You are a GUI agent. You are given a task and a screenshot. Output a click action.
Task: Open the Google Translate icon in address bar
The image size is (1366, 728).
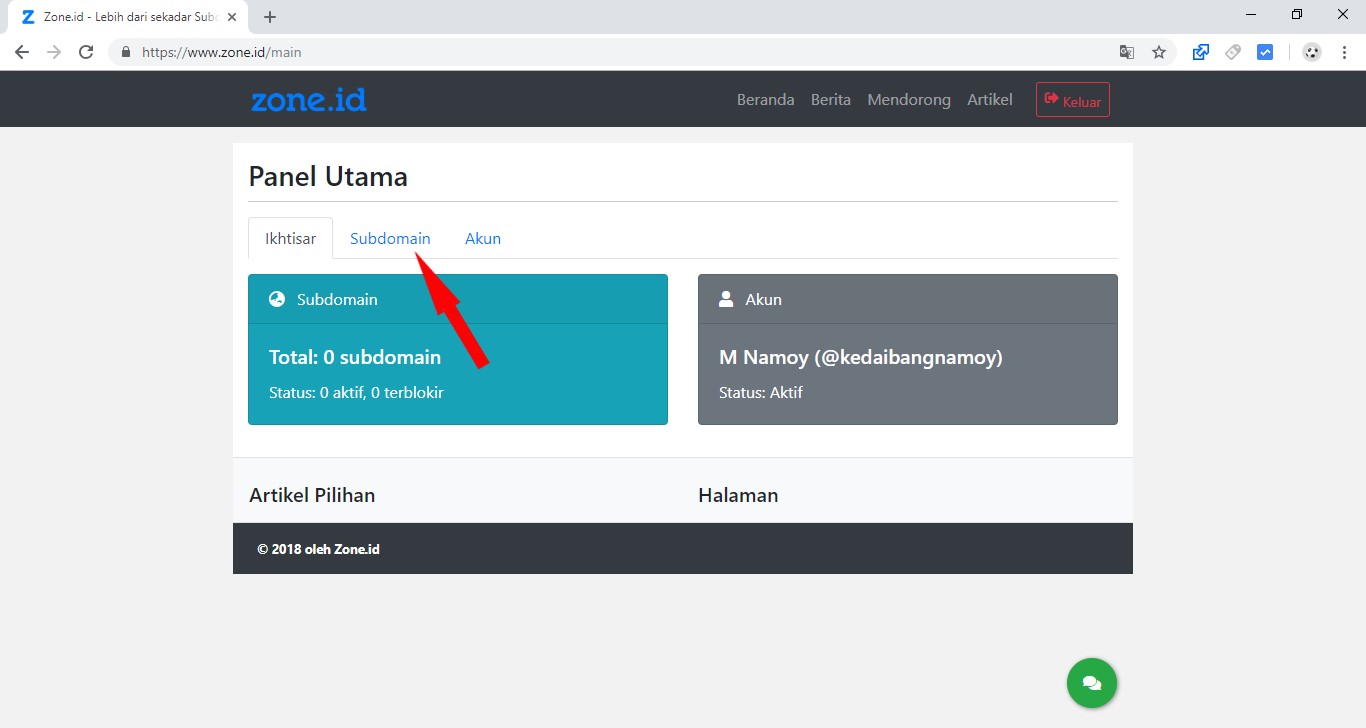(x=1127, y=51)
